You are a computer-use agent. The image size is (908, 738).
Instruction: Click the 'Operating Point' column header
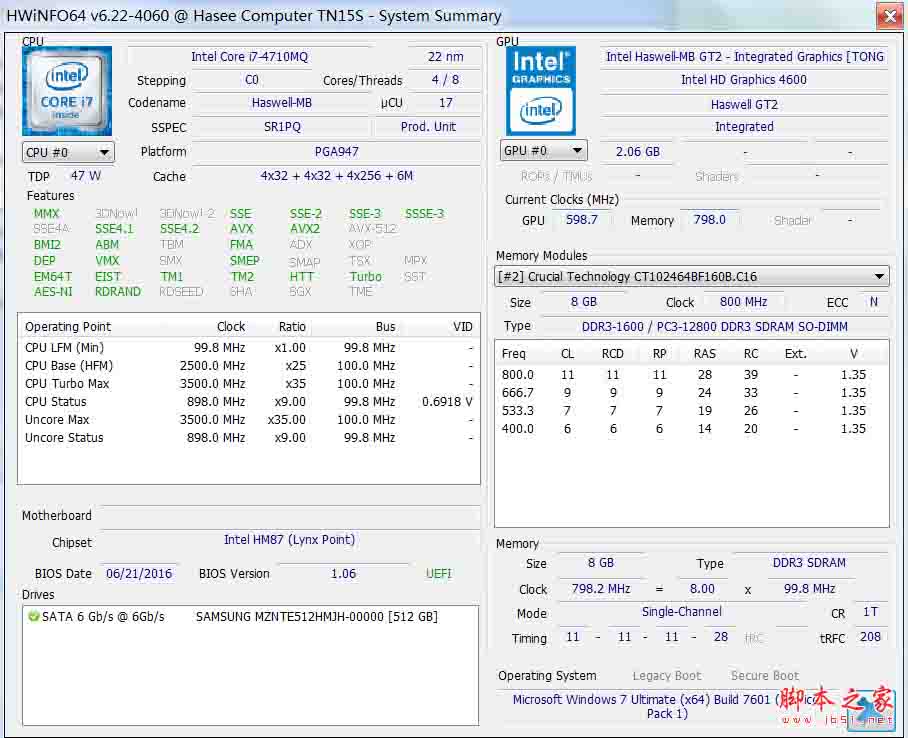click(x=68, y=327)
